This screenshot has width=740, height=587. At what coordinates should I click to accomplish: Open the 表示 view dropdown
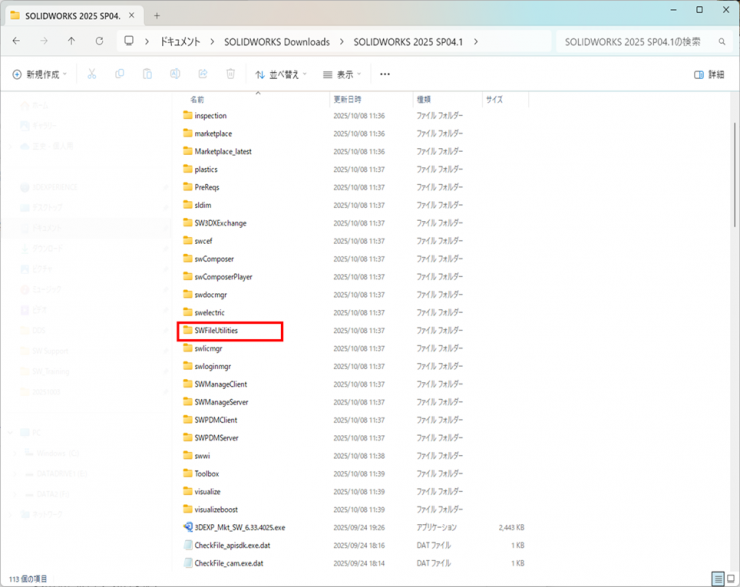click(x=342, y=74)
